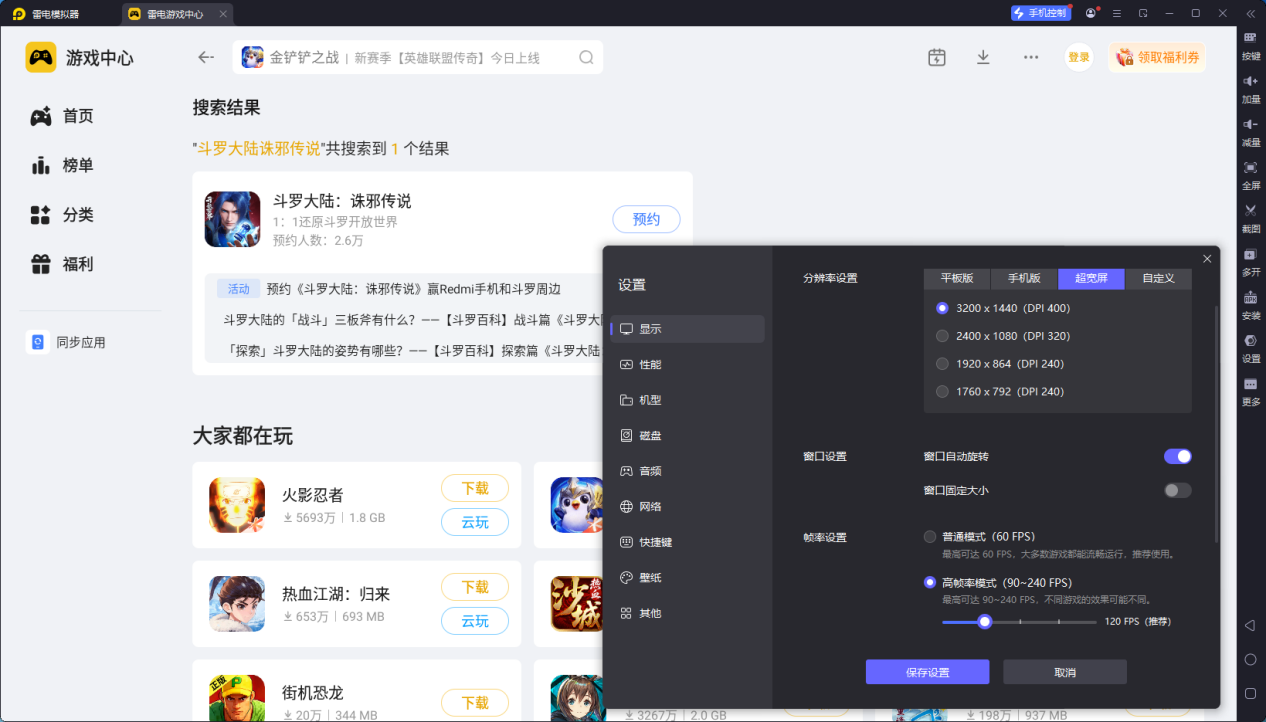Click the Android back triangle button
The image size is (1266, 722).
(1250, 626)
